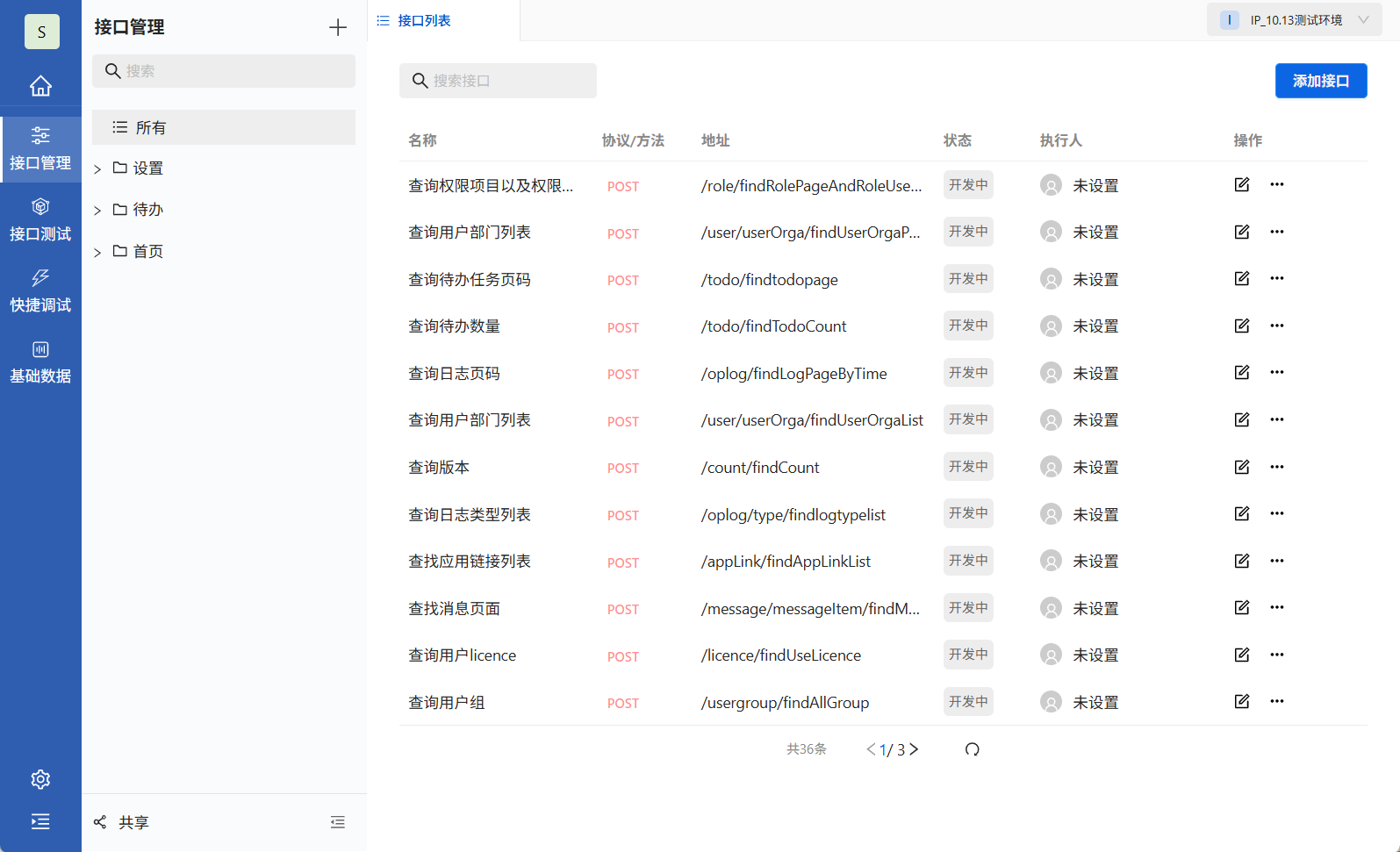Open the 查询用户组 interface name

(x=447, y=702)
